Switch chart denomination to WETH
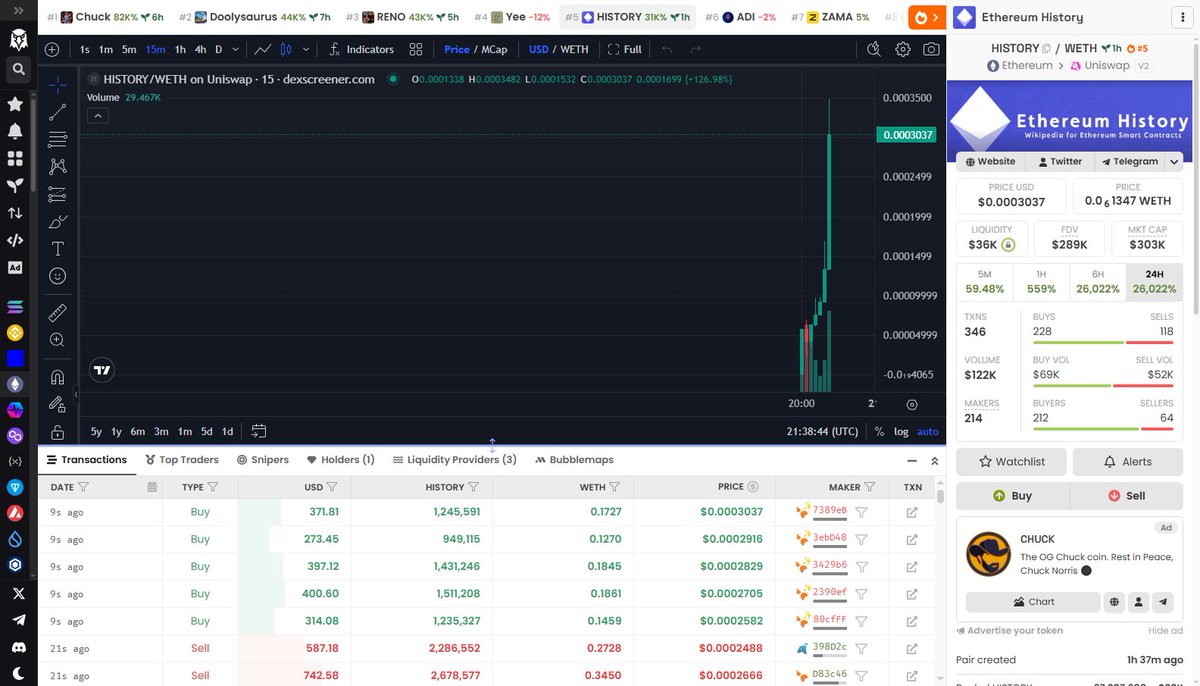Viewport: 1200px width, 686px height. (x=574, y=49)
